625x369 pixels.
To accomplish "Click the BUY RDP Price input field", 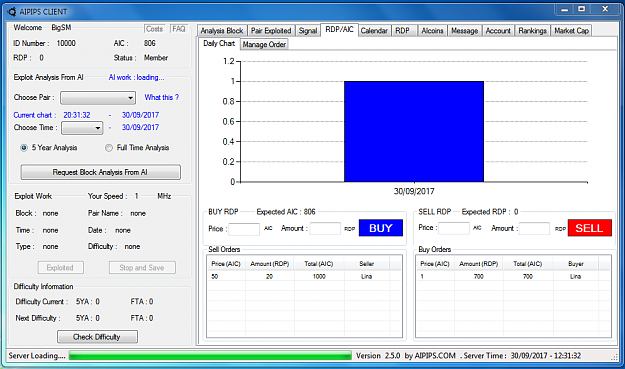I will [x=244, y=229].
